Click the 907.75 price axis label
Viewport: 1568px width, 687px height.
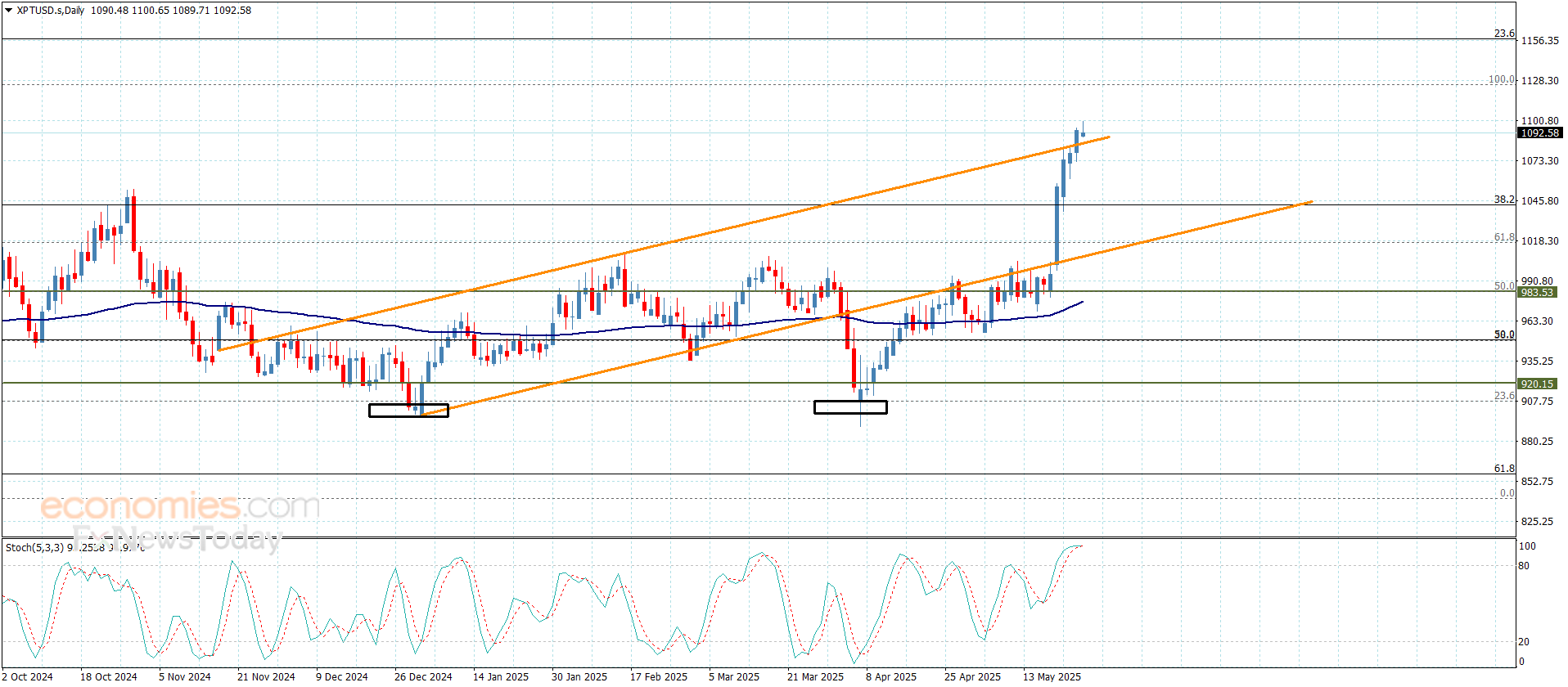click(1537, 402)
